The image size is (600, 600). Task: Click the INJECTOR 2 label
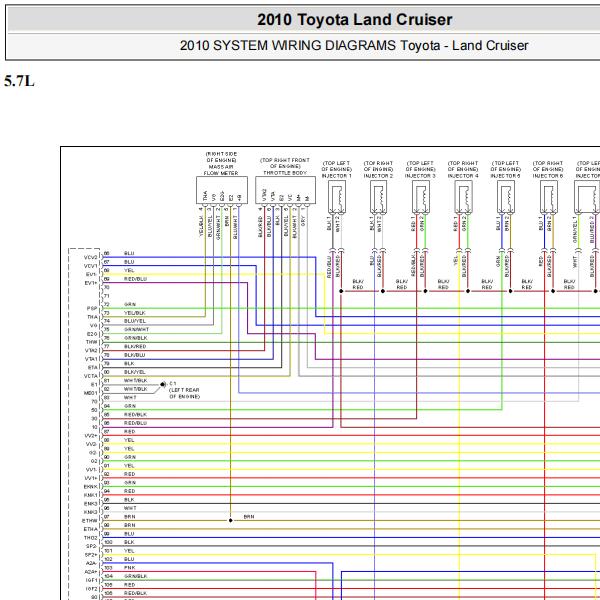(x=378, y=176)
